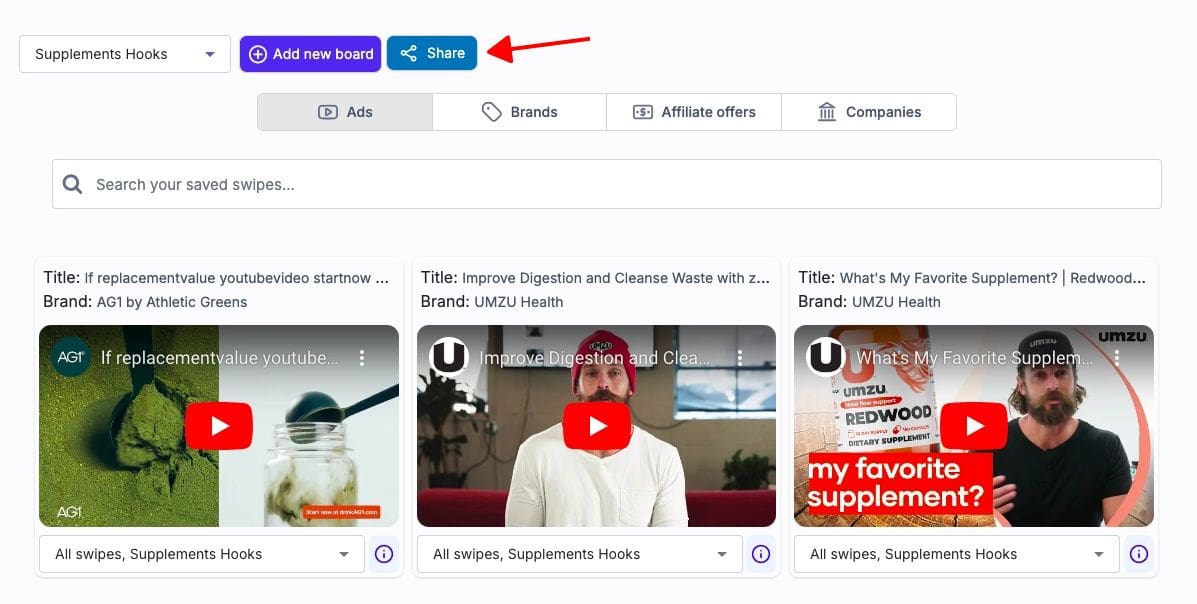
Task: Open the kebab menu on the AG1 video
Action: tap(363, 356)
